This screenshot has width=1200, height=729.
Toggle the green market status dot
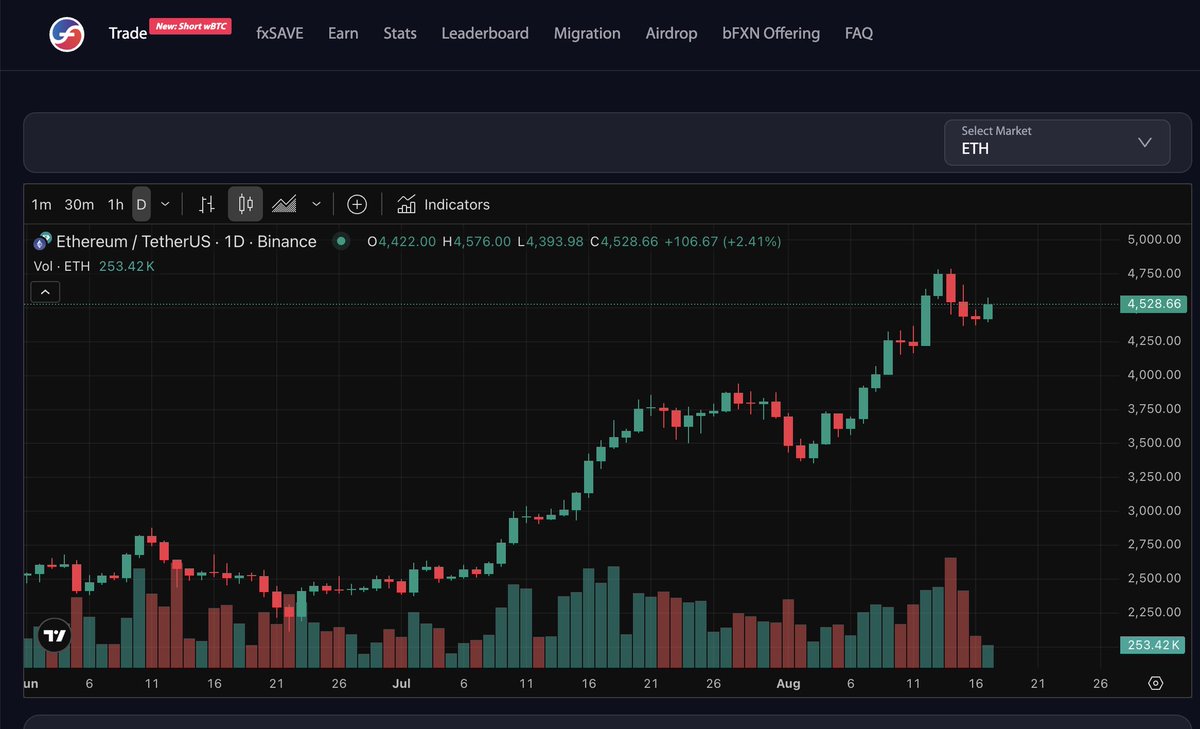(341, 241)
